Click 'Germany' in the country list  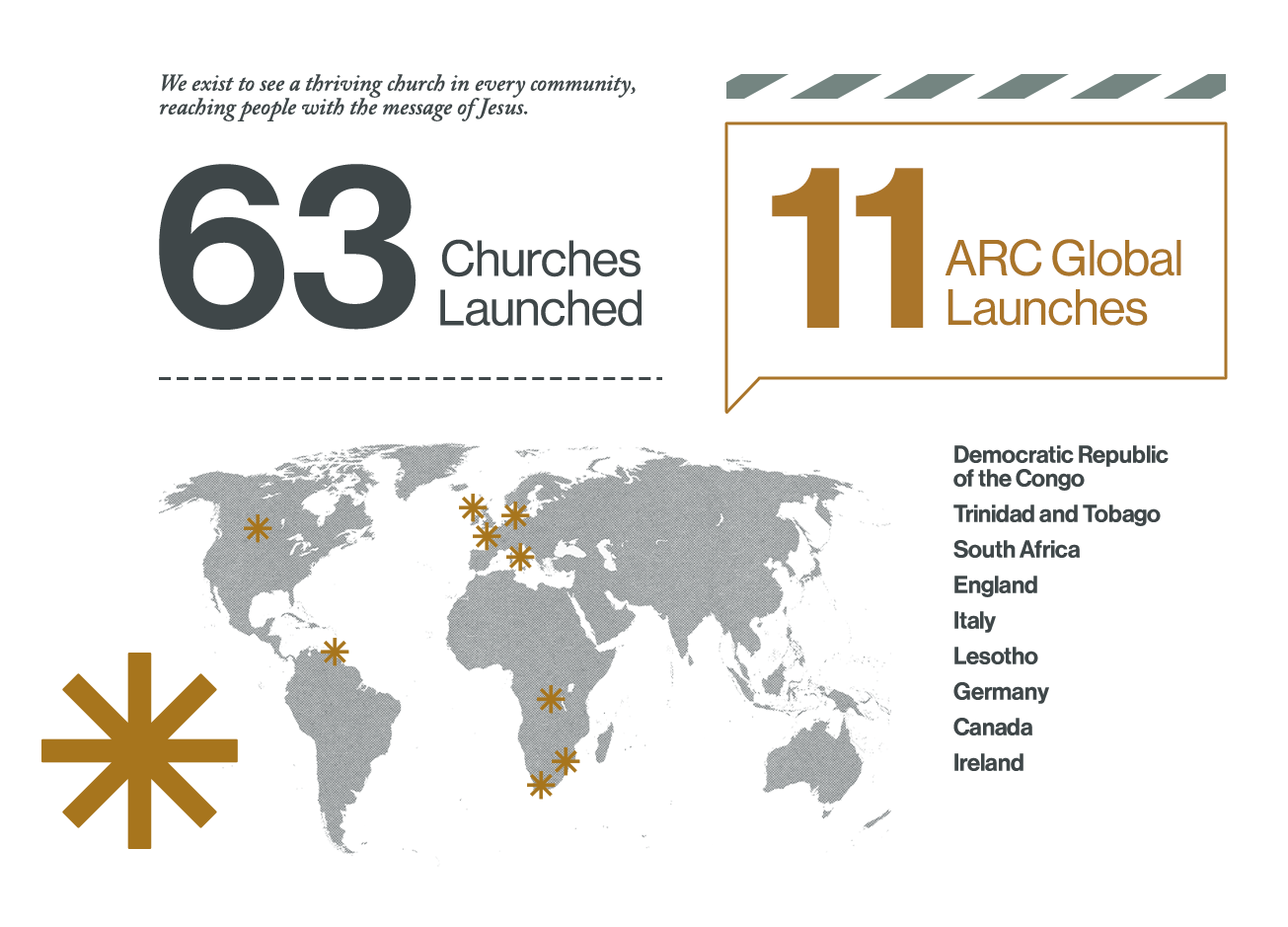1001,692
